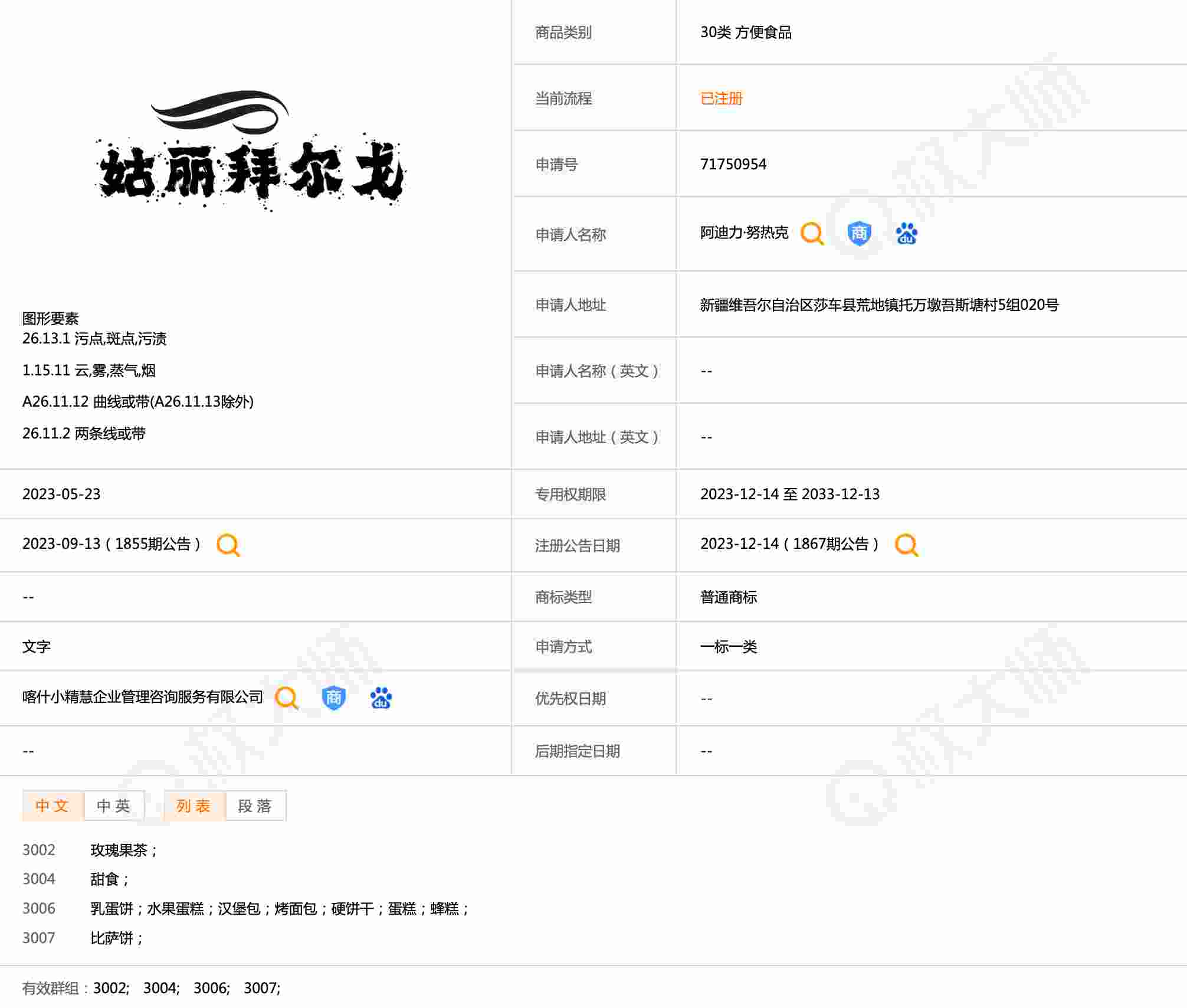
Task: Click the 姑丽拜尔龙 trademark image
Action: 250,152
